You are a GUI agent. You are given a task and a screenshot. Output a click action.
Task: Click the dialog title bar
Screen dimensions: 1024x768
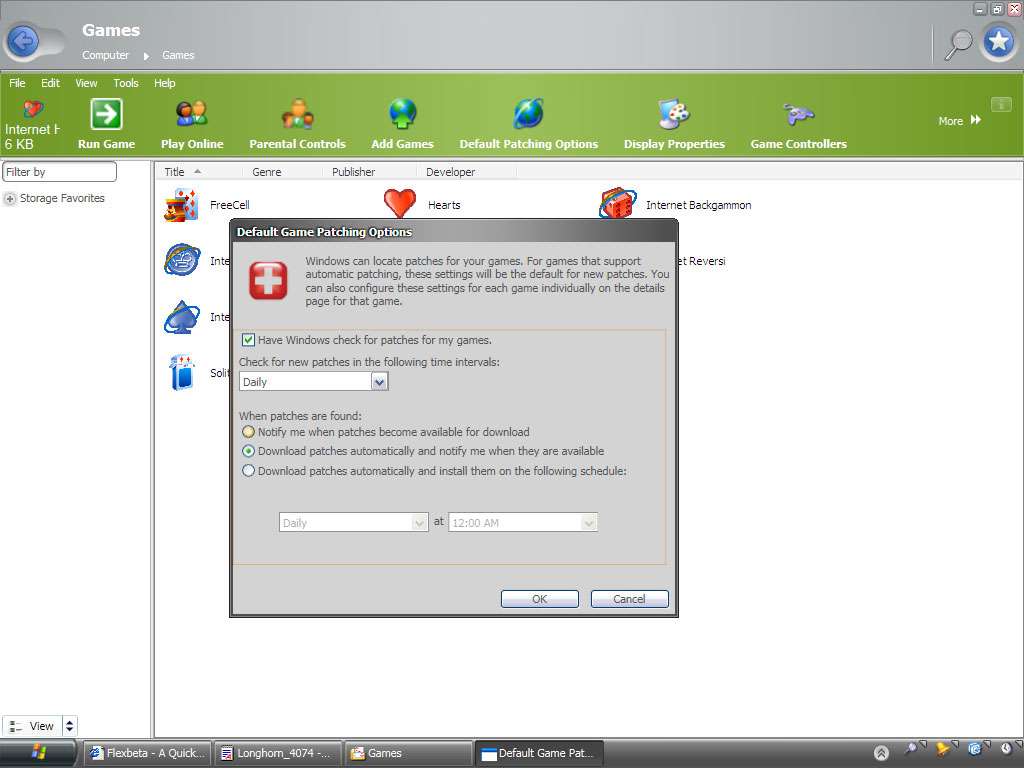click(x=454, y=232)
